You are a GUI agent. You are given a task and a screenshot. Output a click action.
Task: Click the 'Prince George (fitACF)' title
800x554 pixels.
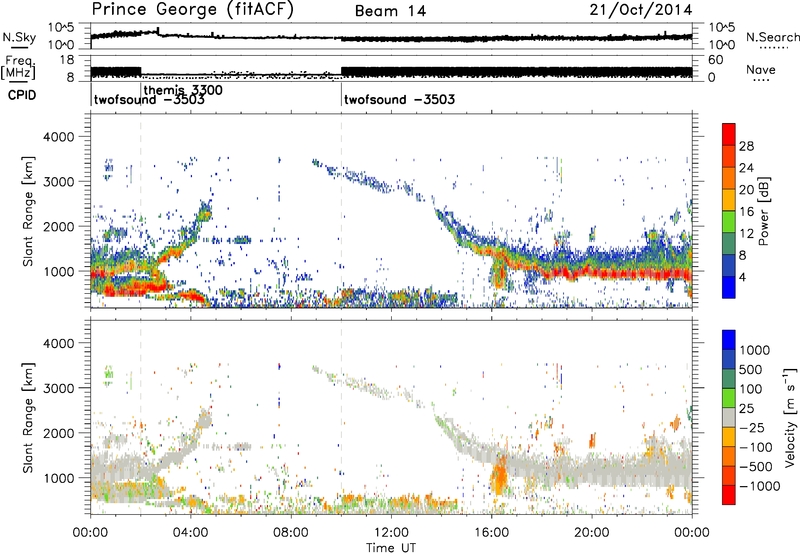point(192,10)
